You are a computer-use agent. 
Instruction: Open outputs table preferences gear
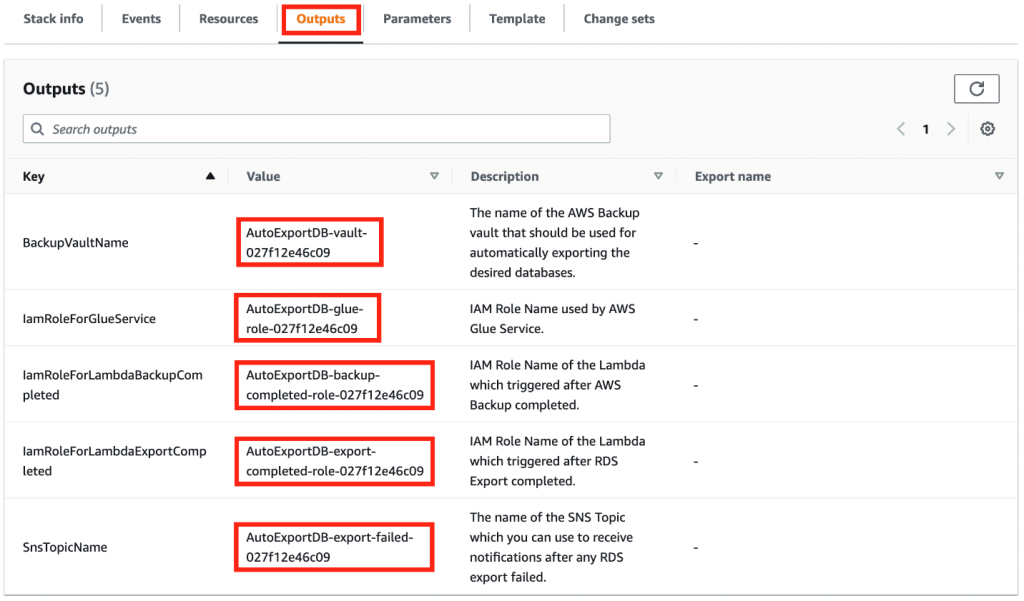click(987, 129)
